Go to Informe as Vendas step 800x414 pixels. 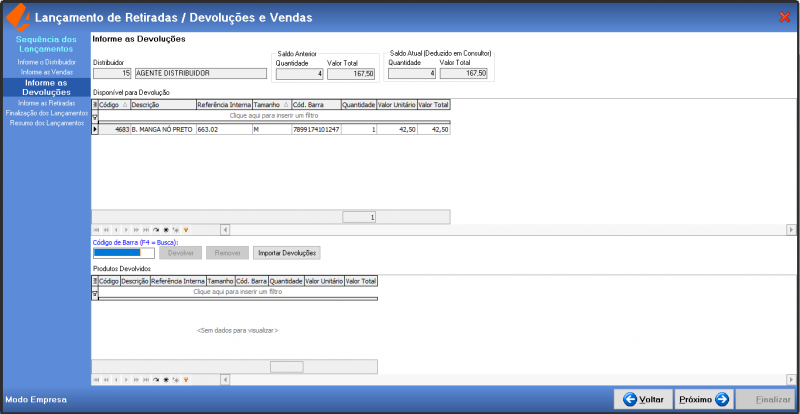click(x=46, y=72)
